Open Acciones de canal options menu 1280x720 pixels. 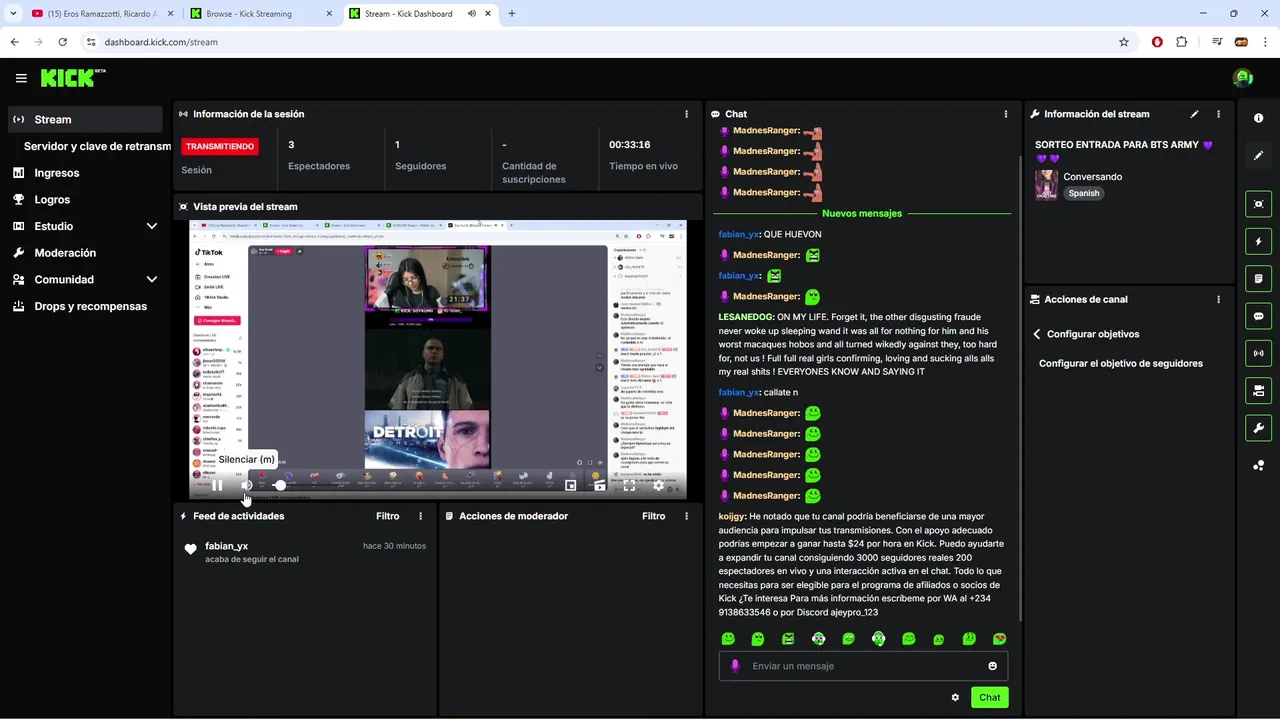coord(1218,299)
